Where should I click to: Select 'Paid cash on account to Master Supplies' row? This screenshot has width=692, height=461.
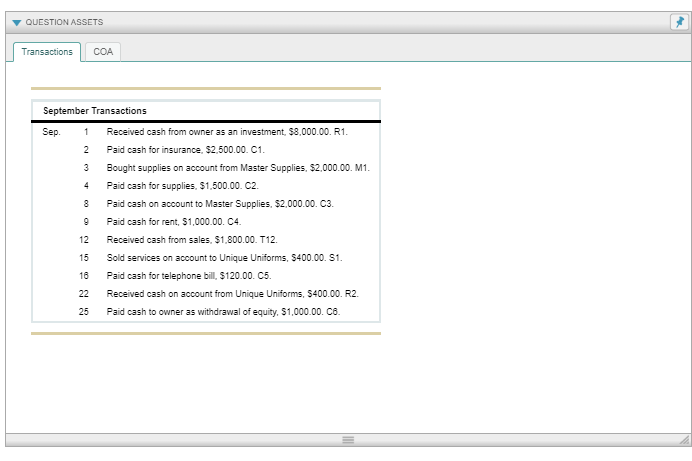206,204
